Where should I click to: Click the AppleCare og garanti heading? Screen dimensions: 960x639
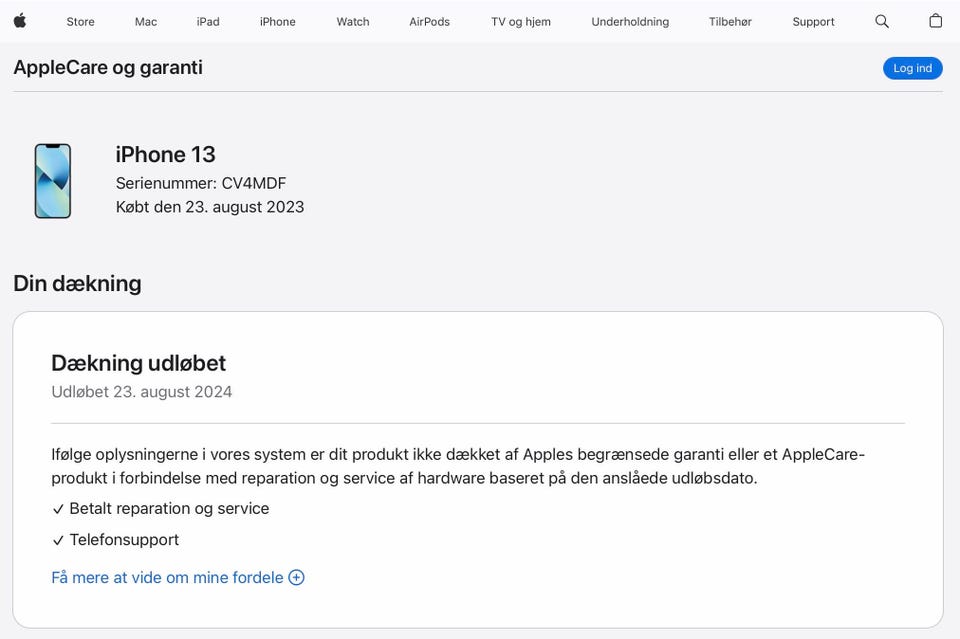(x=108, y=67)
